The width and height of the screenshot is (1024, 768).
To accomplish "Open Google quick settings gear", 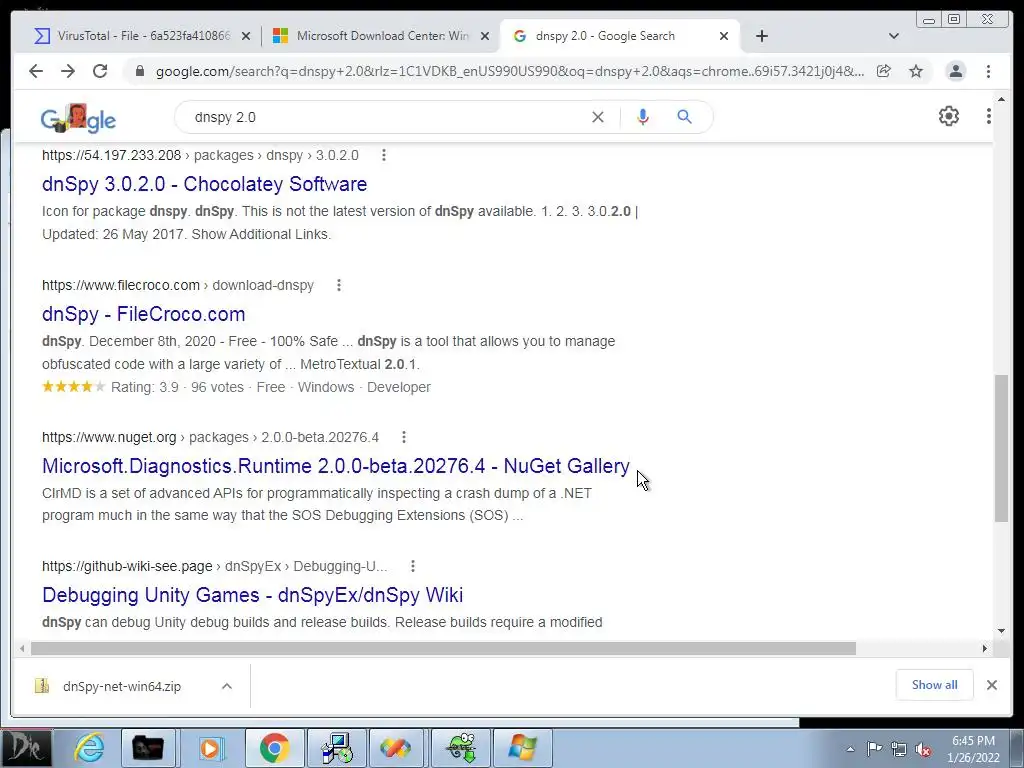I will coord(949,116).
